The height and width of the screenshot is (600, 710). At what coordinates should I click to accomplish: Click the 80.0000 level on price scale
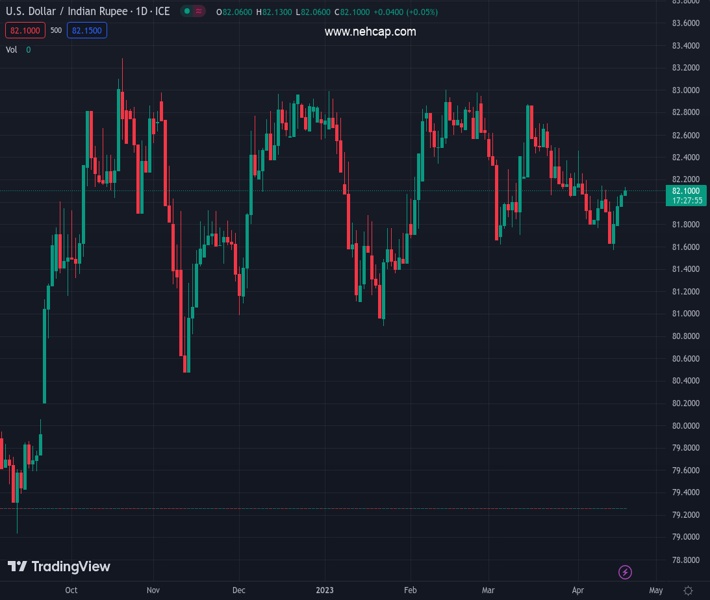(685, 425)
